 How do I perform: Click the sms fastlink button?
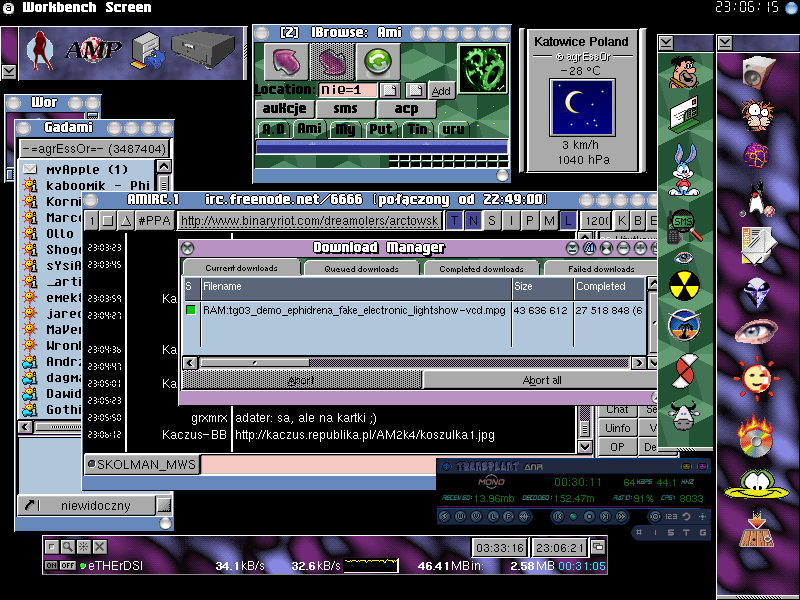point(345,109)
